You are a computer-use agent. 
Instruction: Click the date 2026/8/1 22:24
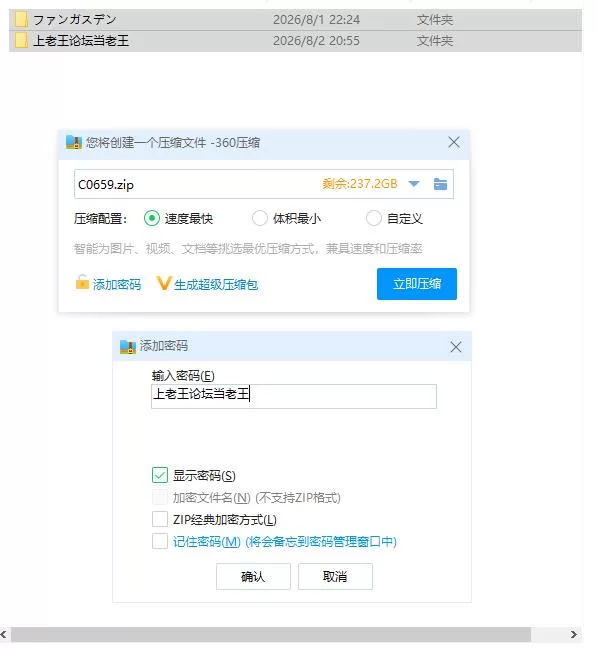(x=316, y=19)
